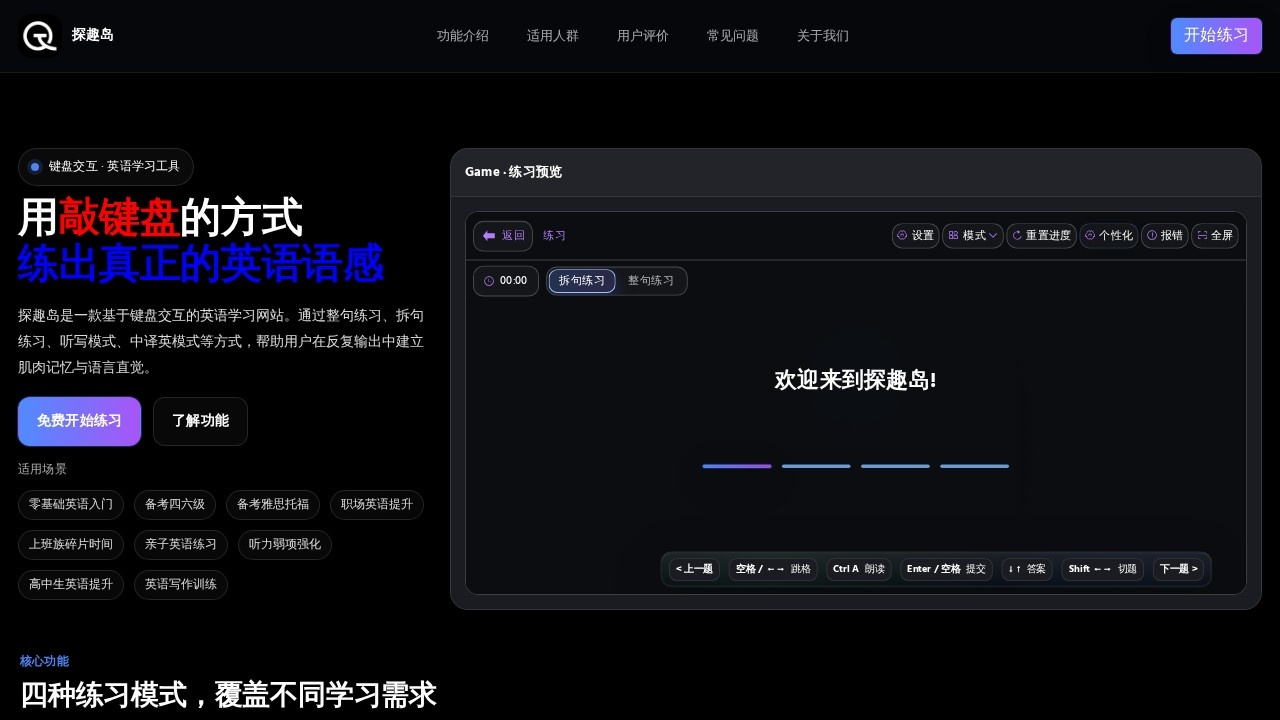Open the 个性化 personalization option
Viewport: 1280px width, 720px height.
pyautogui.click(x=1108, y=236)
